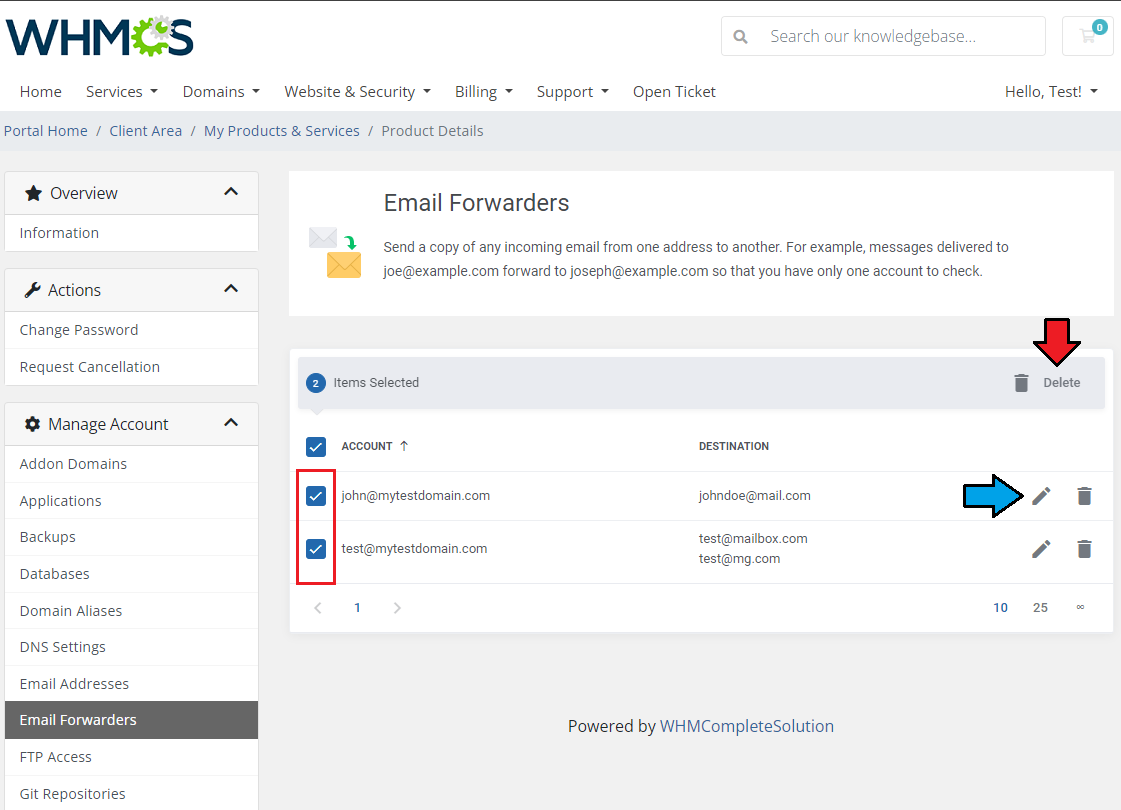Open Domain Aliases in sidebar
The image size is (1121, 810).
132,611
